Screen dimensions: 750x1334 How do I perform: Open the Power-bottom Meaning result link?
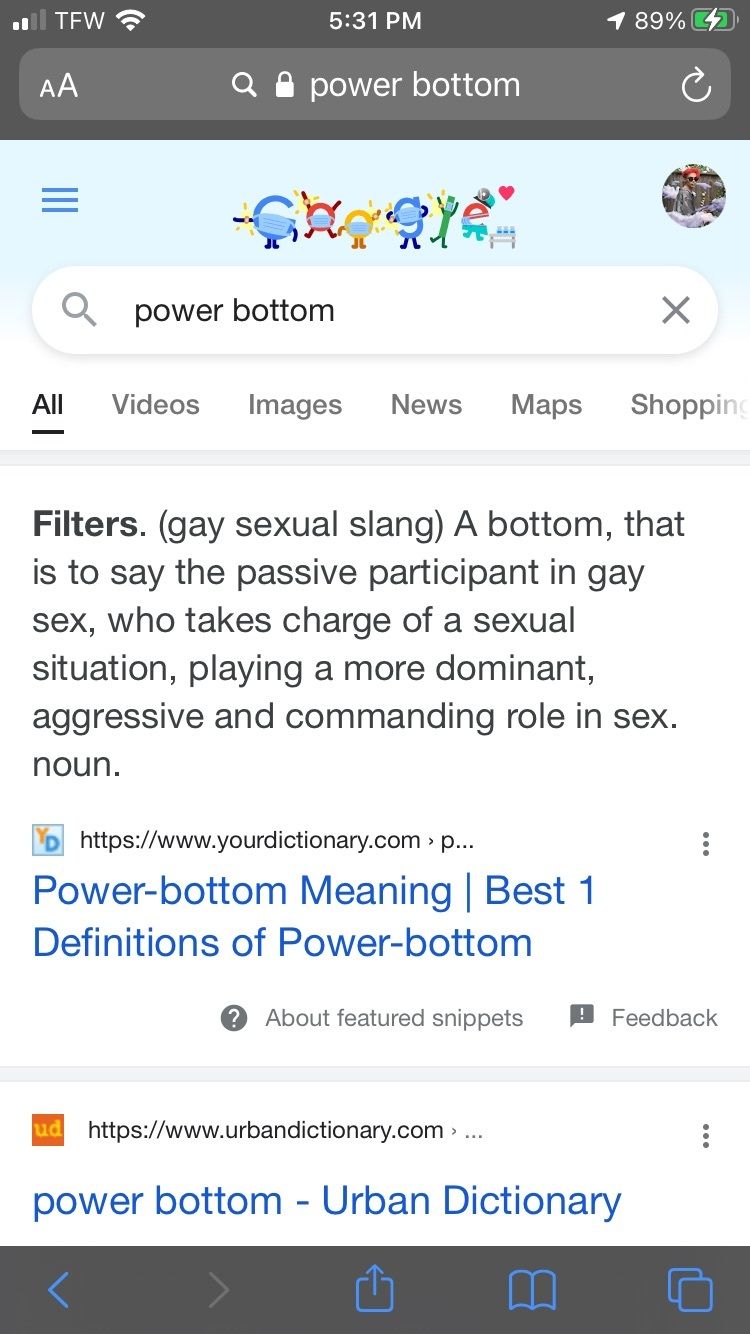(314, 916)
